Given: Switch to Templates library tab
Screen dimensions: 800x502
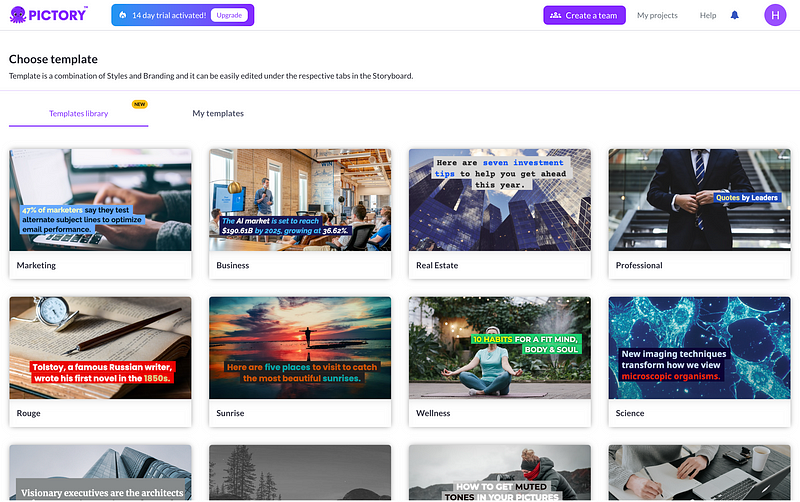Looking at the screenshot, I should [79, 113].
